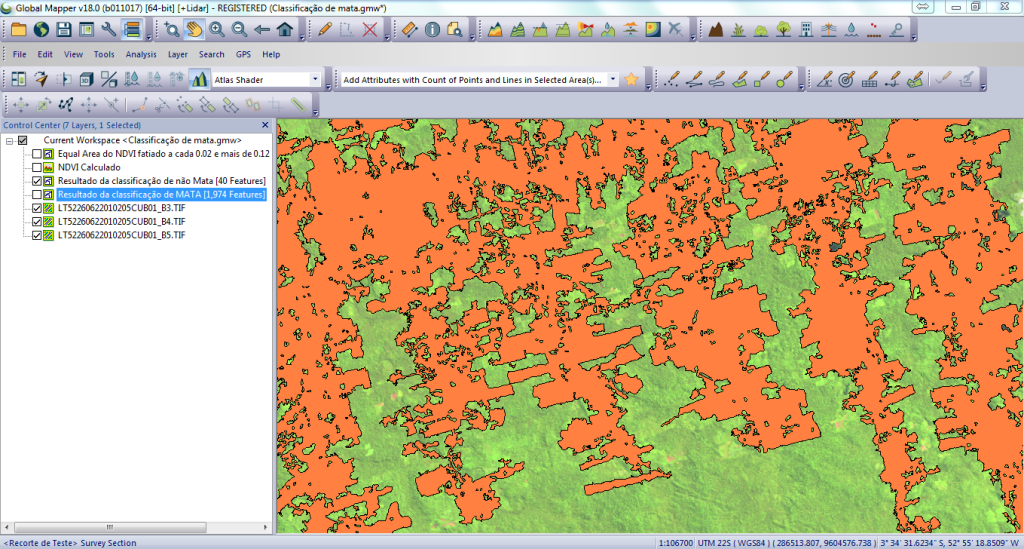The image size is (1024, 549).
Task: Open the Layer menu
Action: [177, 54]
